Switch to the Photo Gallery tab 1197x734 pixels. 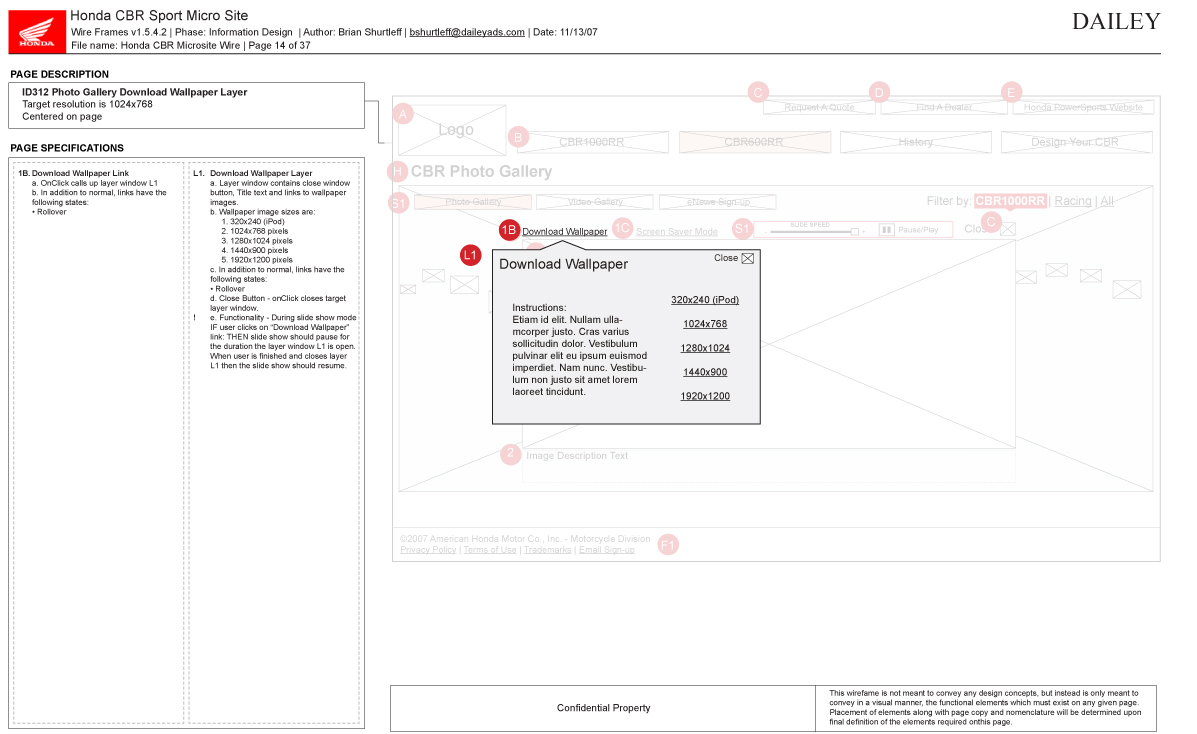[473, 202]
